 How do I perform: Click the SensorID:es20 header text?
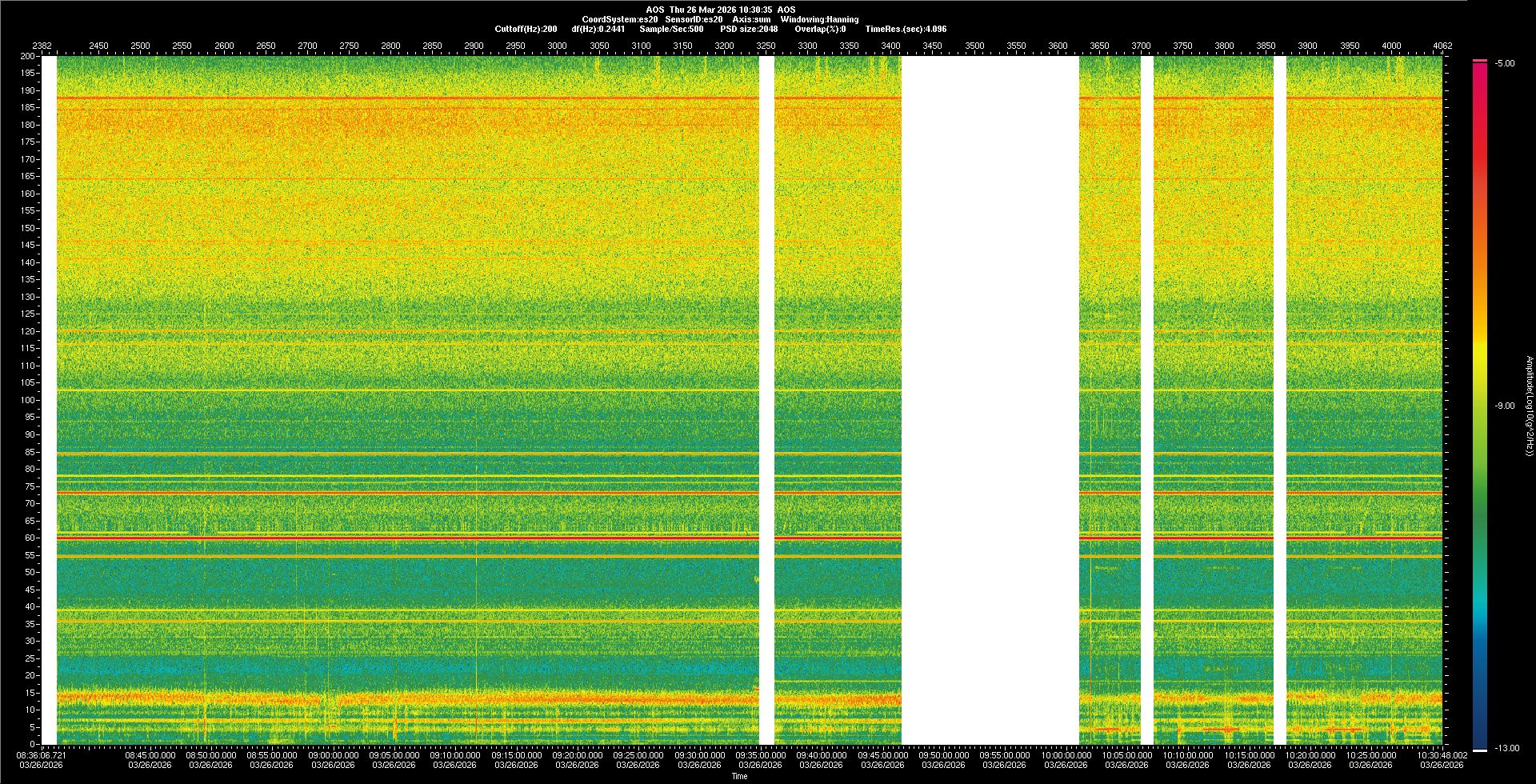click(x=694, y=19)
